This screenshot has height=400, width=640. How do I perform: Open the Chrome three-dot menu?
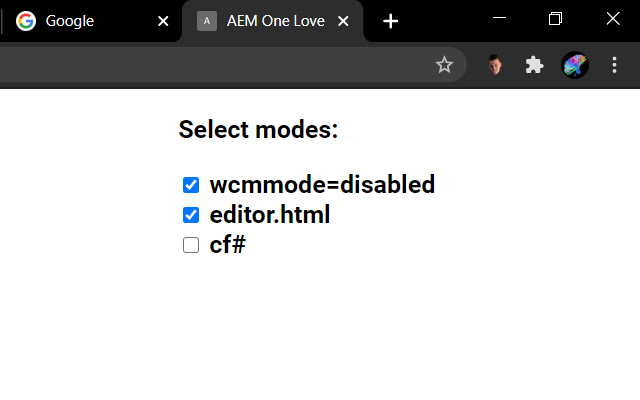[x=614, y=65]
